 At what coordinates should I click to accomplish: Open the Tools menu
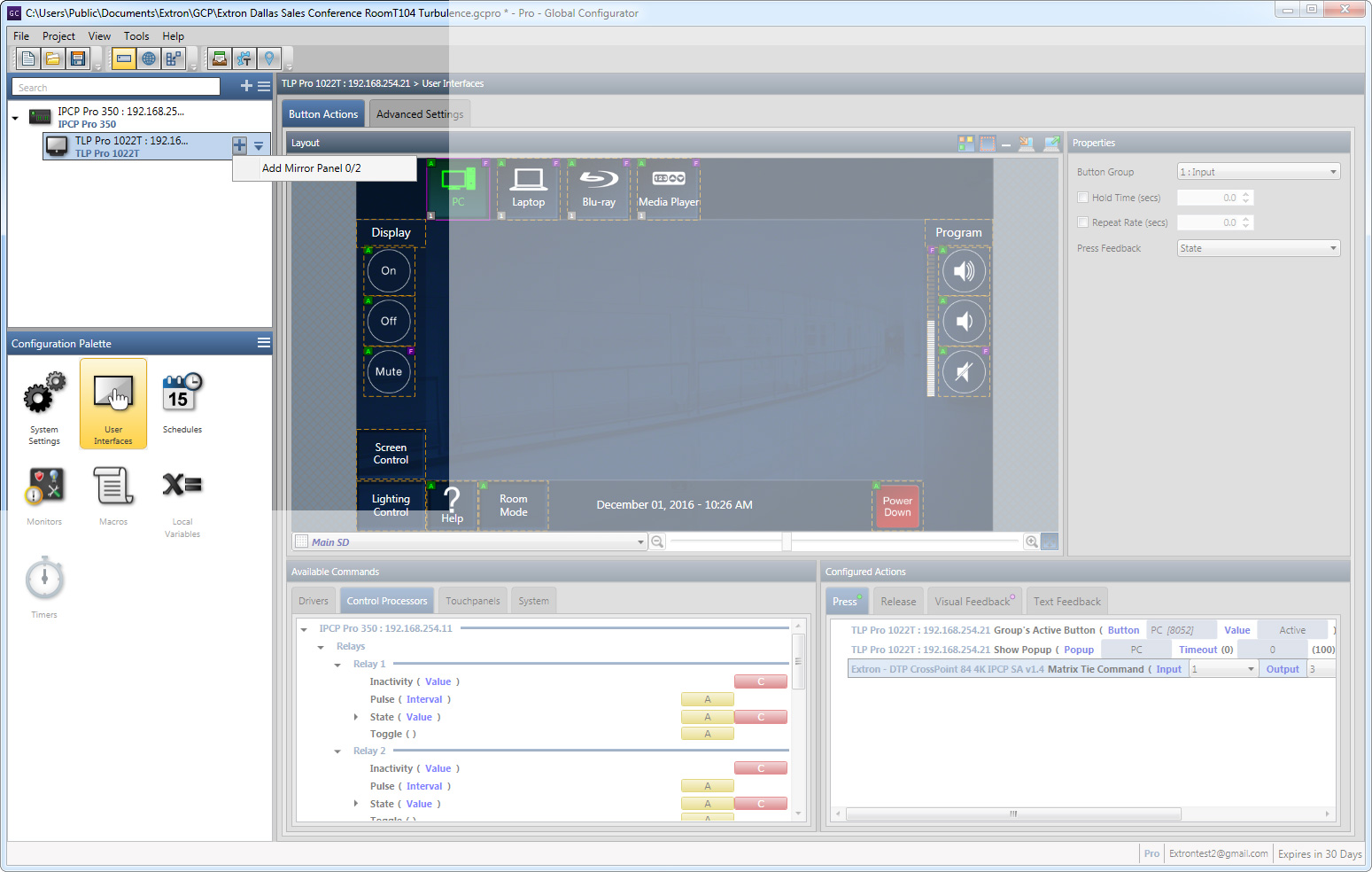pos(136,36)
